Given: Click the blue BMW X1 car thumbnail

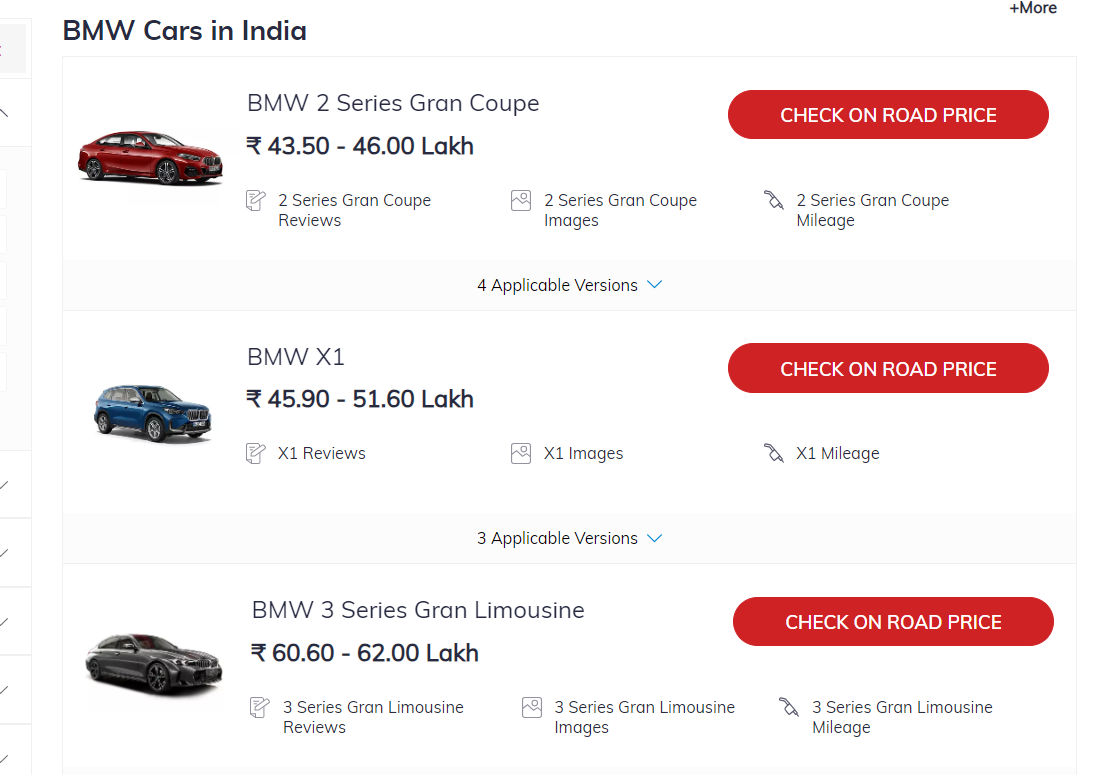Looking at the screenshot, I should coord(152,411).
